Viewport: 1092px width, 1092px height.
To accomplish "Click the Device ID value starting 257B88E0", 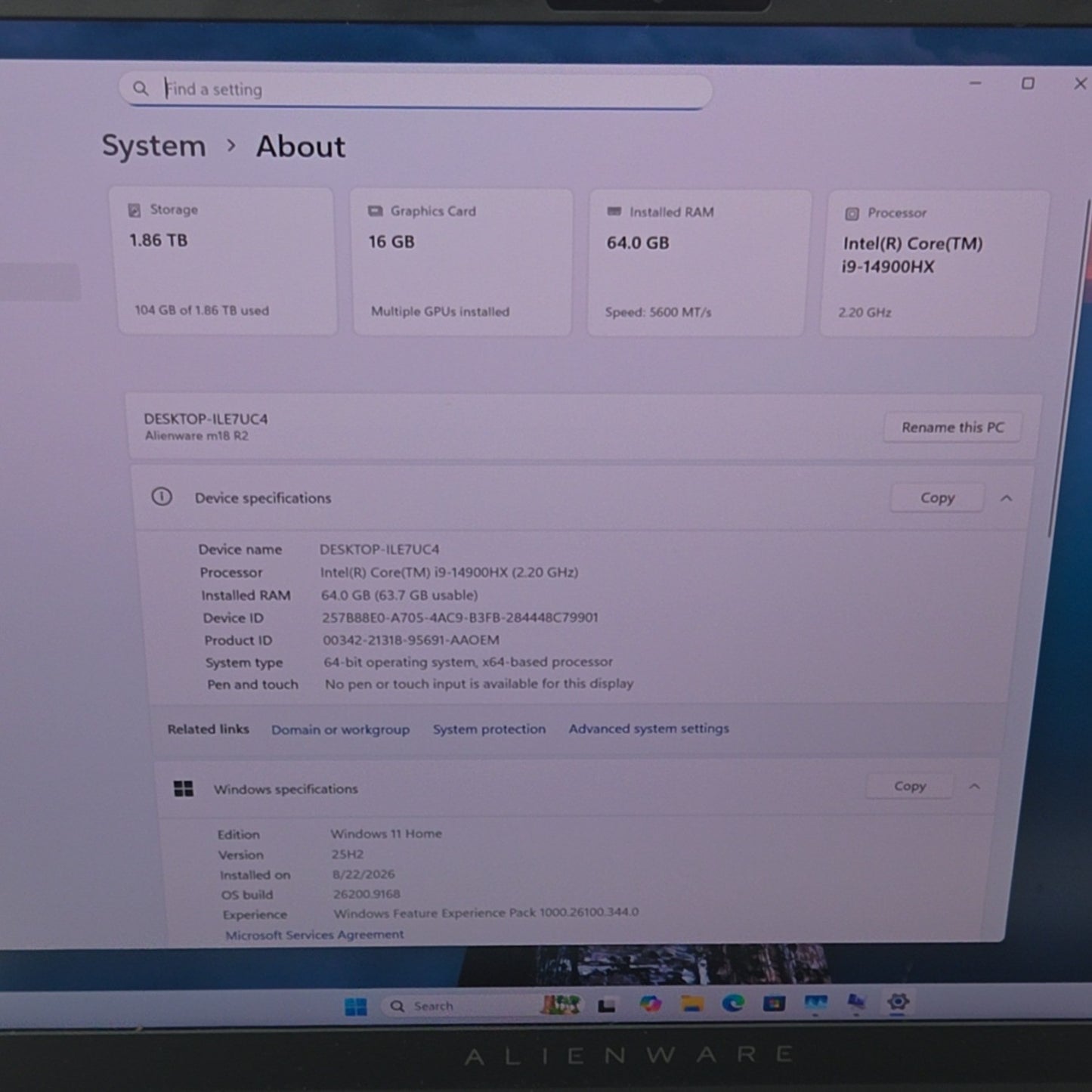I will pos(460,617).
